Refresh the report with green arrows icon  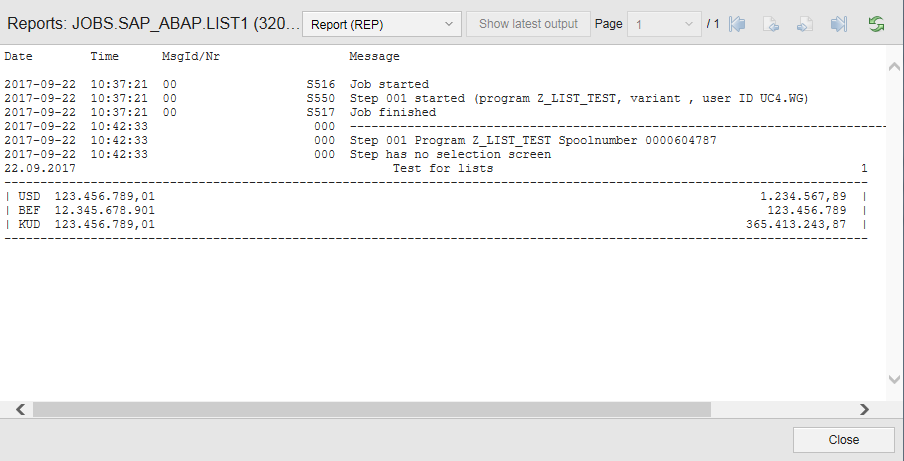pos(877,23)
